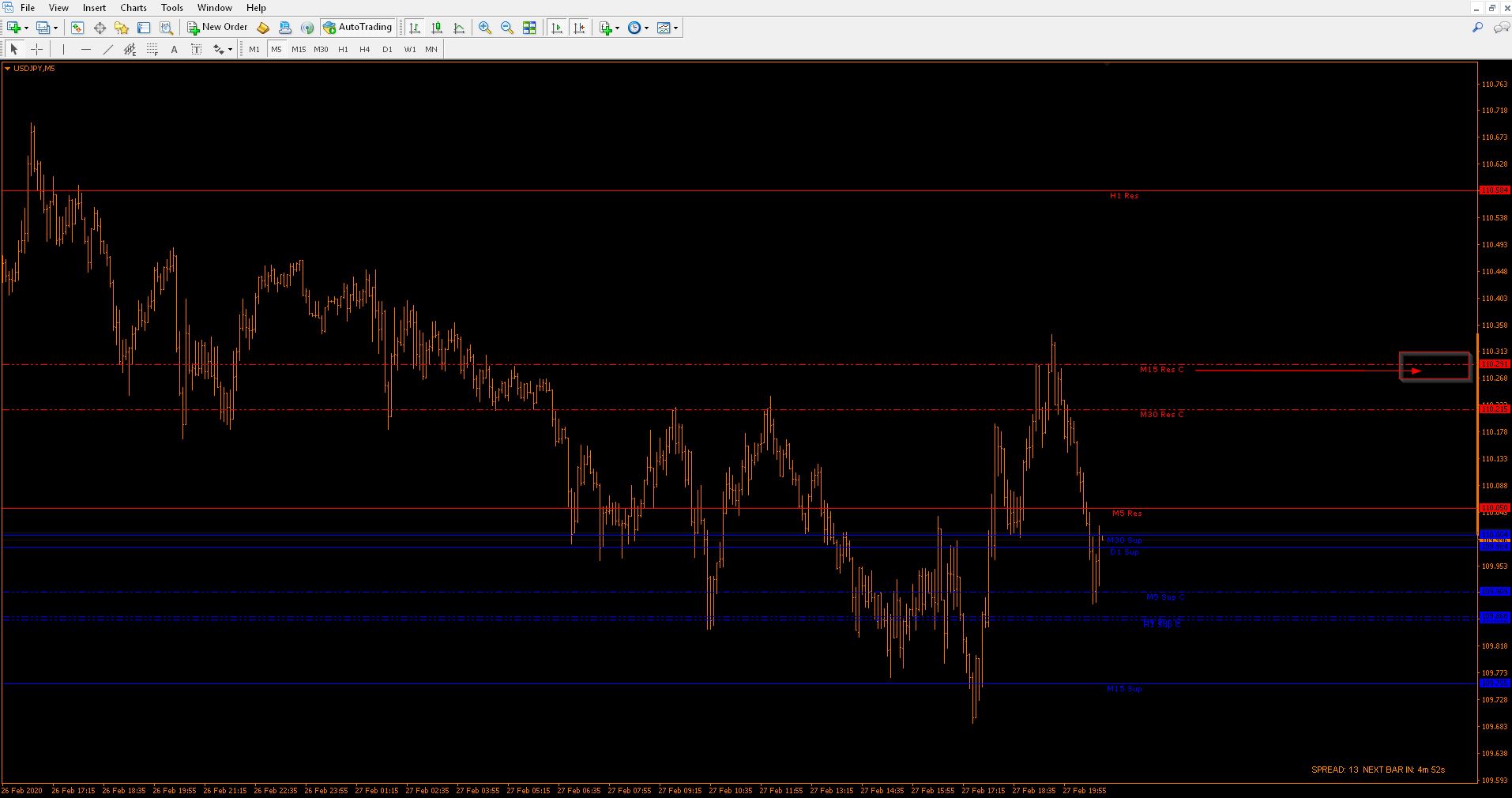Viewport: 1512px width, 798px height.
Task: Select the Crosshair tool
Action: pyautogui.click(x=36, y=49)
